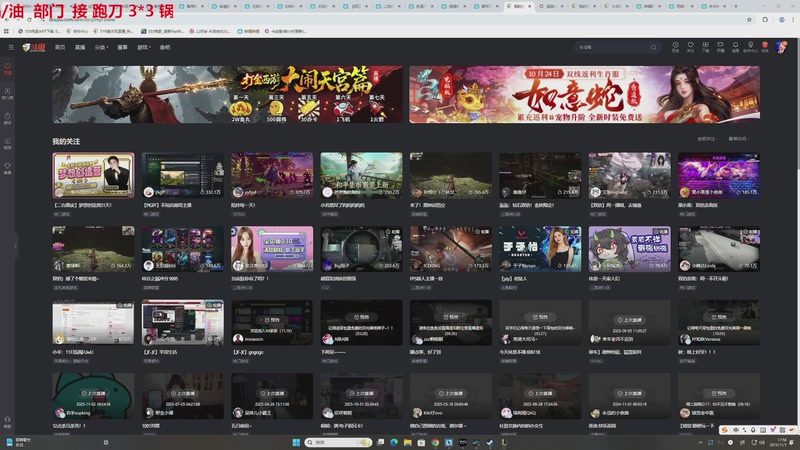This screenshot has width=800, height=450.
Task: Open the green-haired cartoon girl stream thumbnail
Action: coord(629,248)
